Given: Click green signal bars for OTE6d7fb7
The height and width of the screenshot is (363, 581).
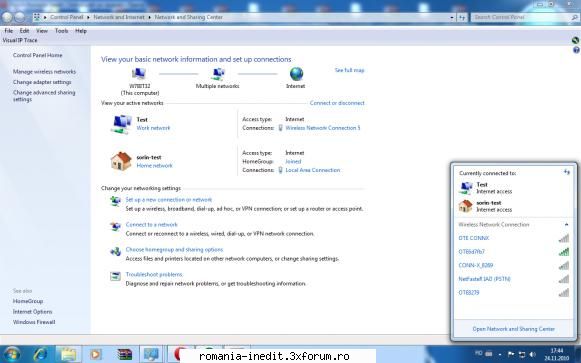Looking at the screenshot, I should tap(564, 252).
